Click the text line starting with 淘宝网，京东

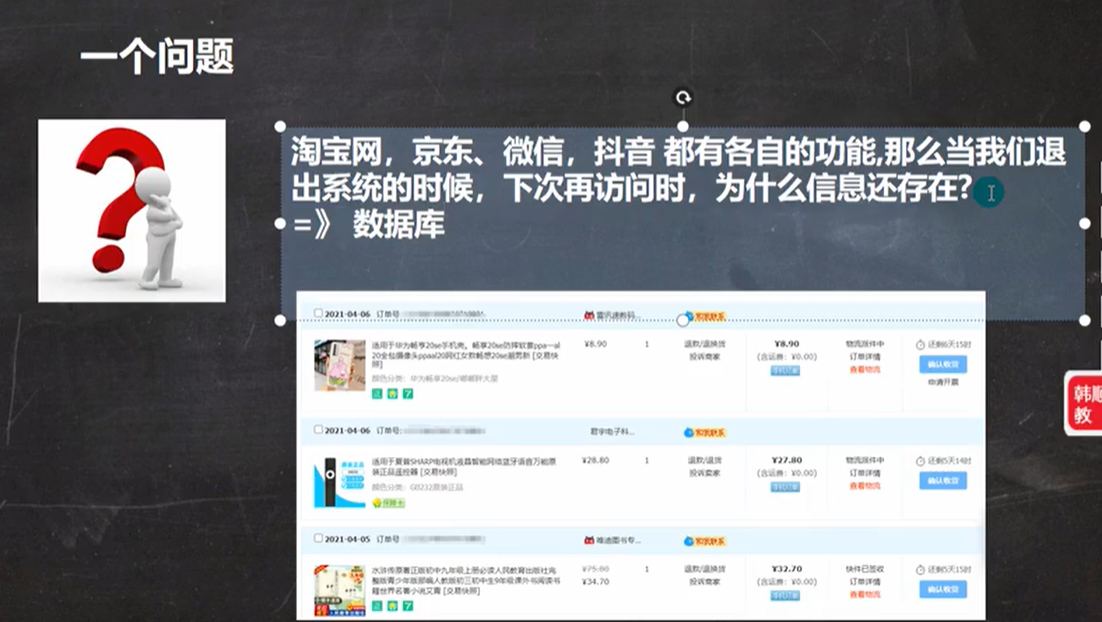click(x=678, y=152)
